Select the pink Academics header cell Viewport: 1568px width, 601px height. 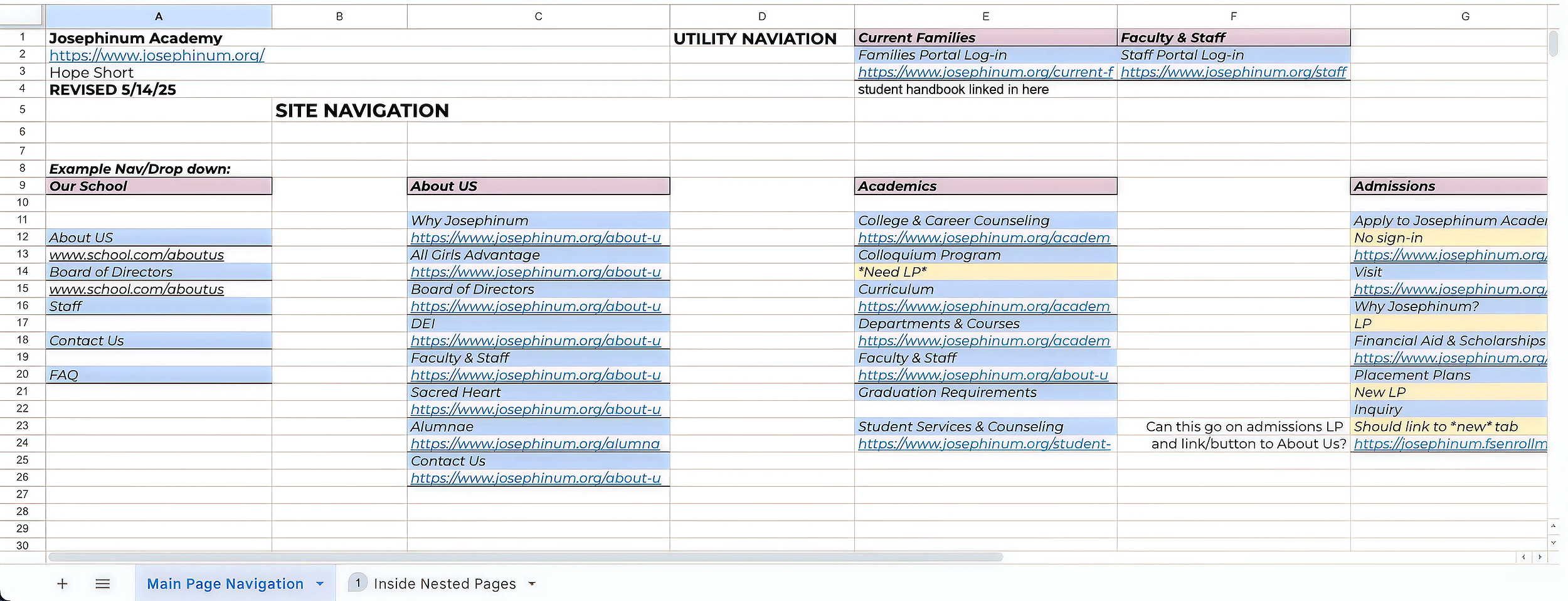click(985, 186)
